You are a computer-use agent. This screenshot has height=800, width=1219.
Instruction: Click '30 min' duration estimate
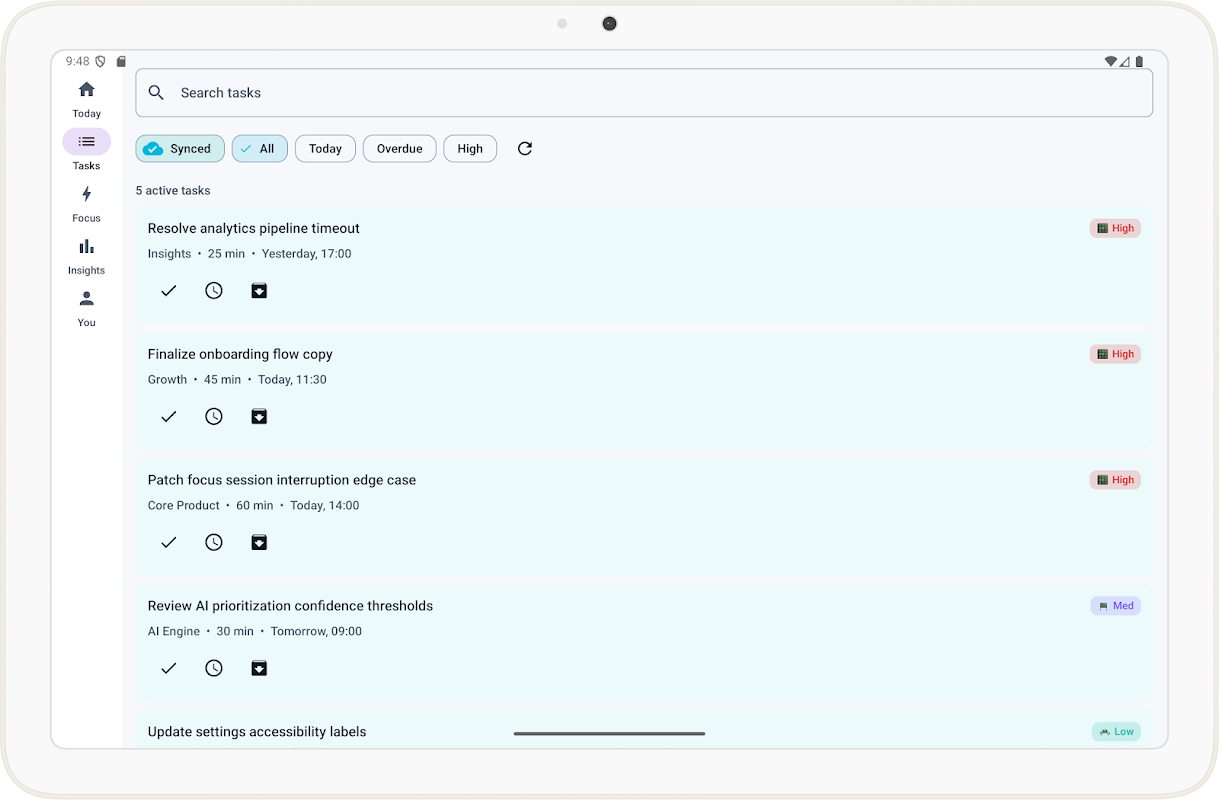coord(235,632)
